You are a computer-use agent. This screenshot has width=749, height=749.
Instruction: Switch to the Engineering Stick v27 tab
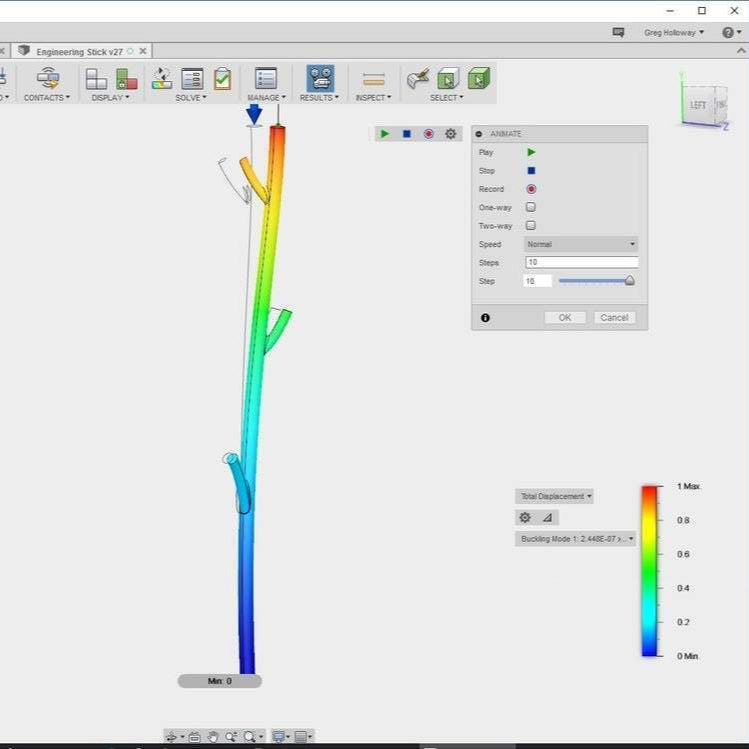click(79, 51)
